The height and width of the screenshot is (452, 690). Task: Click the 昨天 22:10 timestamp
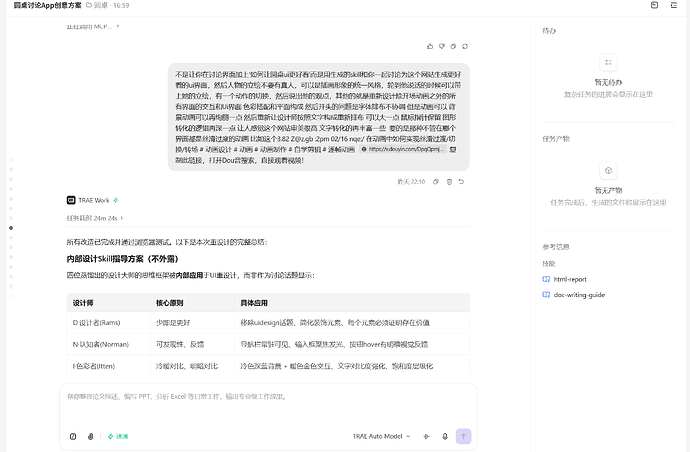point(411,182)
